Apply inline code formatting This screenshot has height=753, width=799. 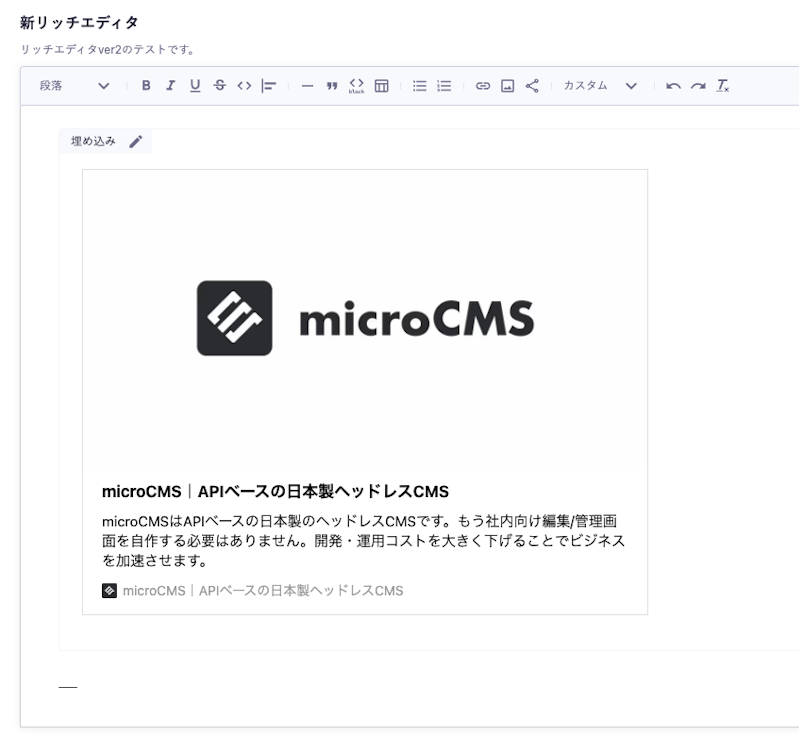click(244, 86)
